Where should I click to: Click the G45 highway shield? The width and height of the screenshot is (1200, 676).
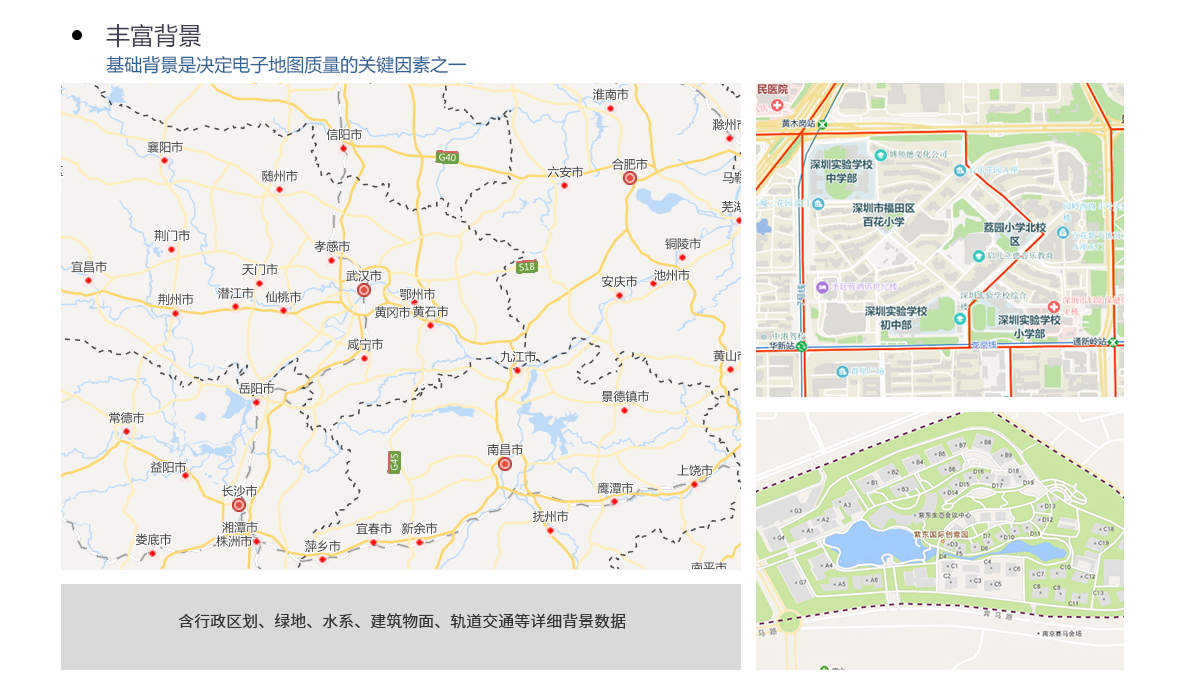[x=394, y=462]
